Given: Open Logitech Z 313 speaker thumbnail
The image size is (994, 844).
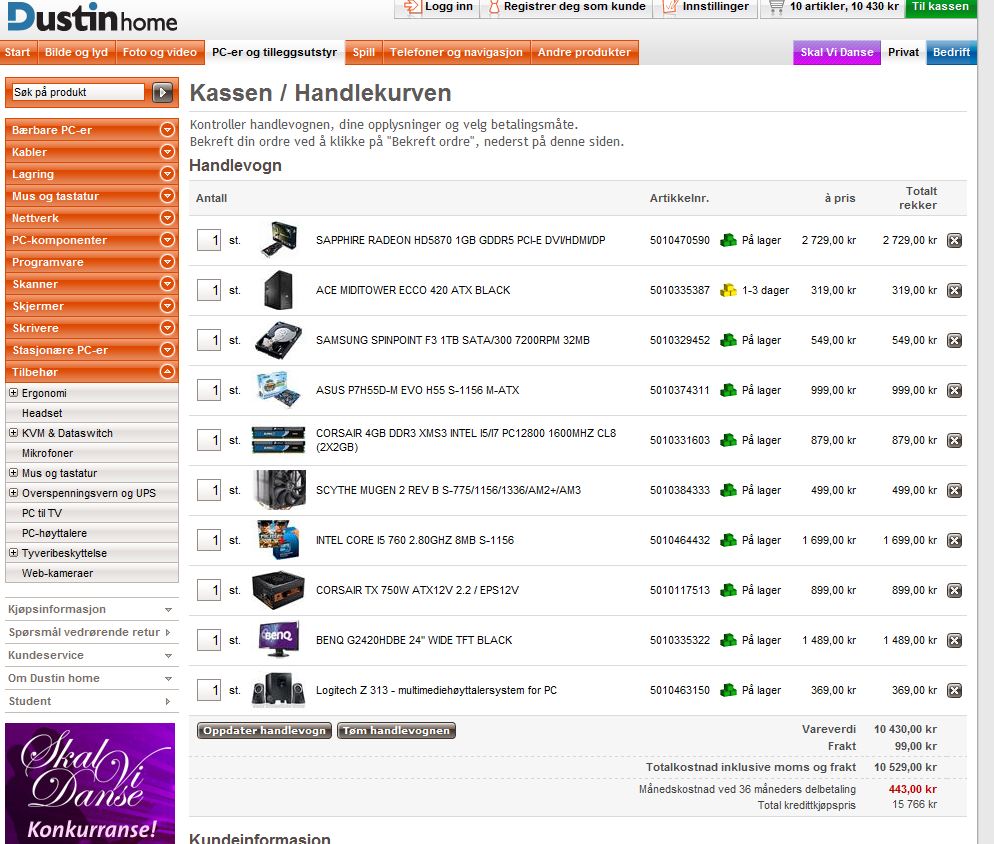Looking at the screenshot, I should click(279, 690).
